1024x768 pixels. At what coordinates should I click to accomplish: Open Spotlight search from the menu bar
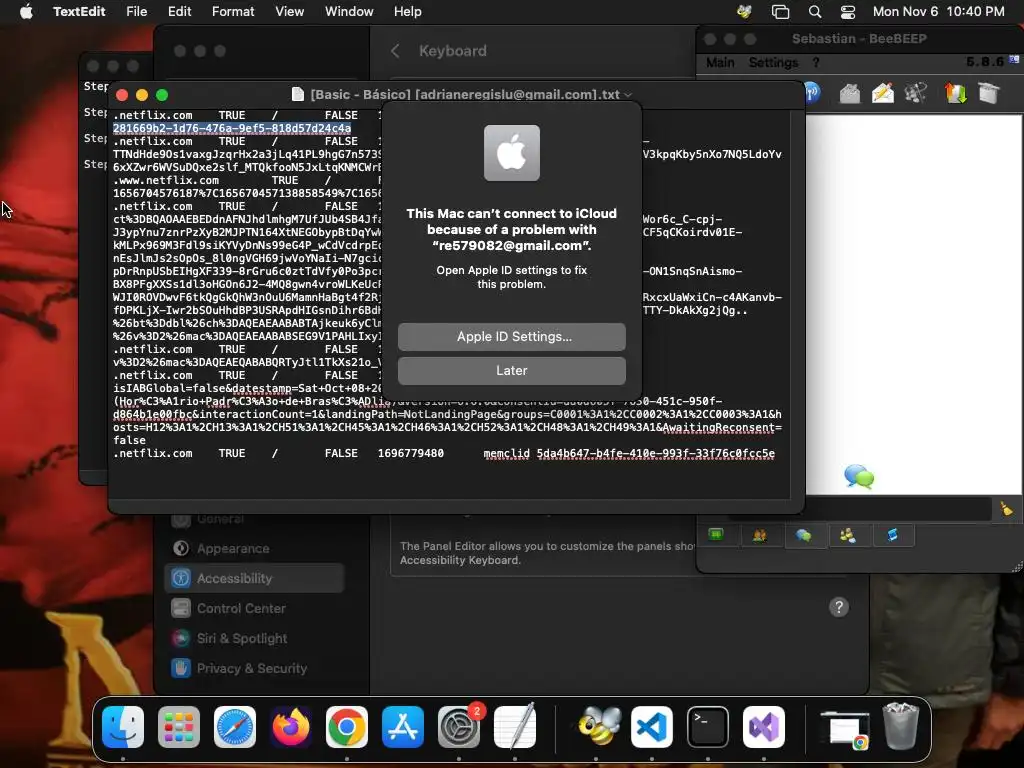pos(814,11)
